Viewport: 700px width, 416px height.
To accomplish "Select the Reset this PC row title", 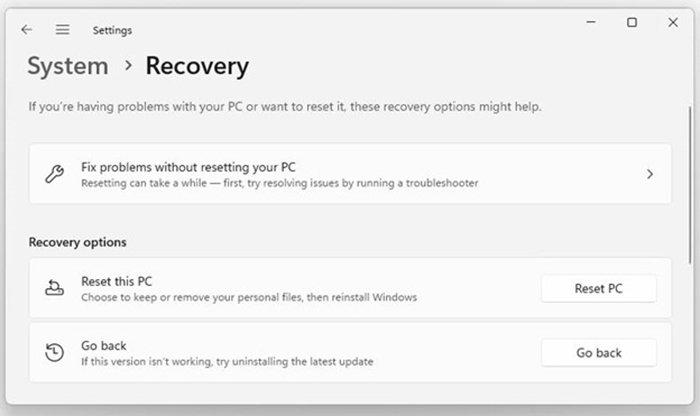I will click(x=117, y=281).
